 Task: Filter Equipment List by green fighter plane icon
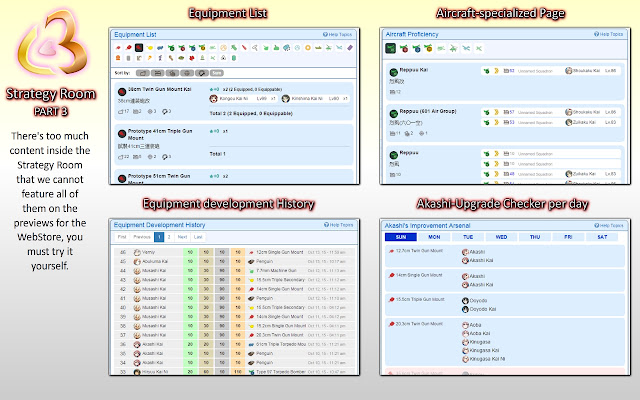(171, 47)
